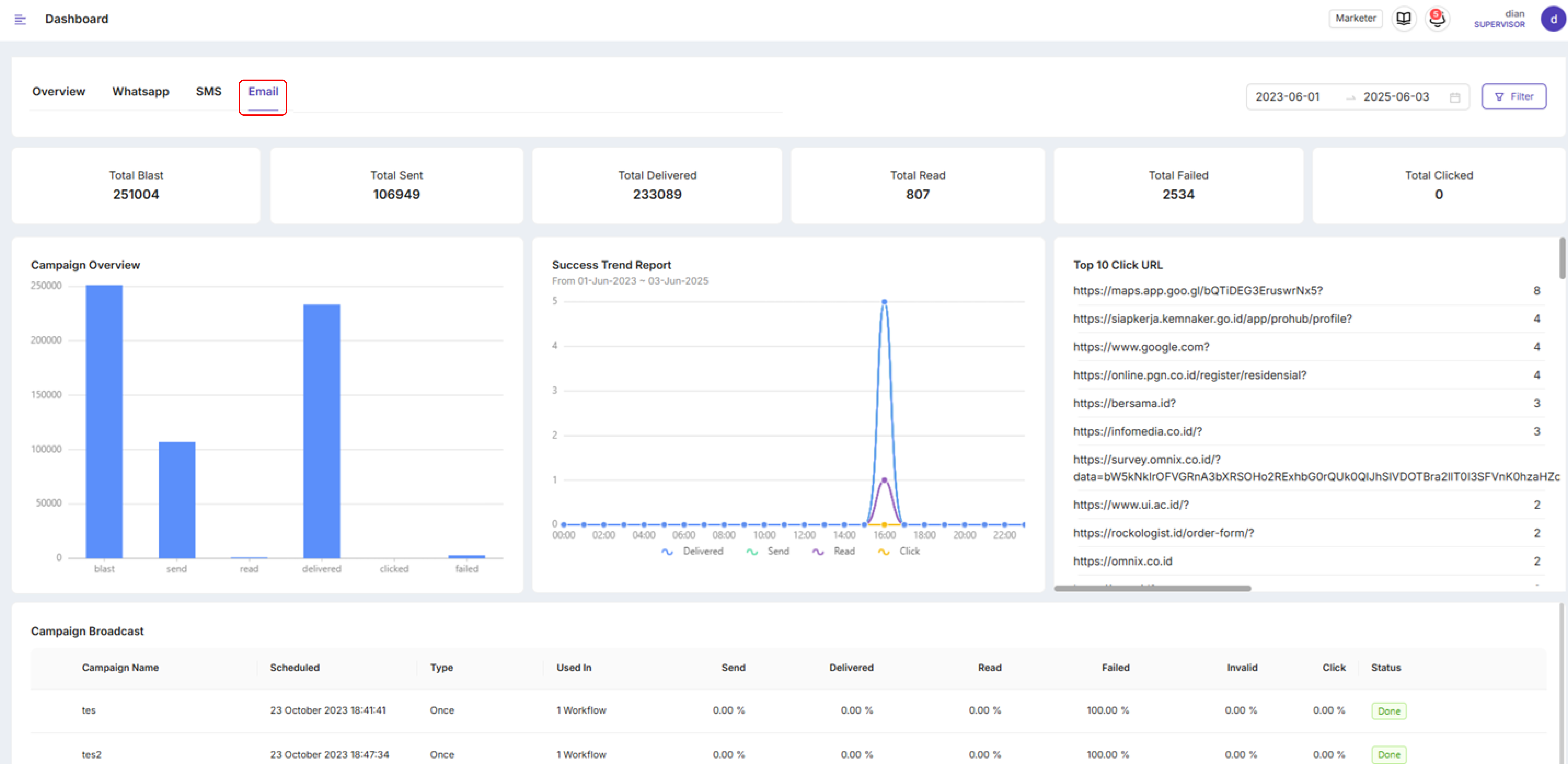
Task: Open the book documentation icon
Action: [1403, 19]
